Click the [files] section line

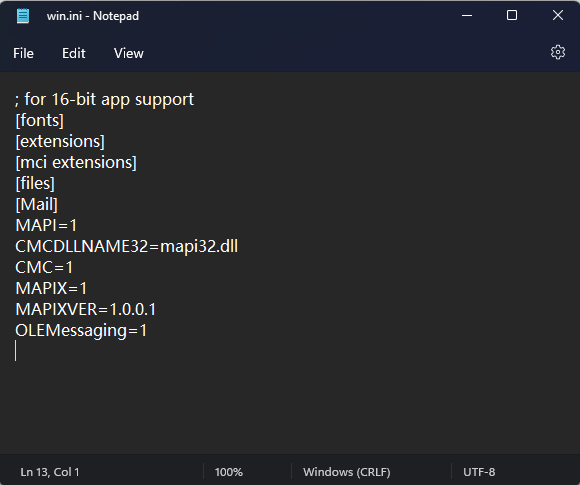tap(35, 183)
